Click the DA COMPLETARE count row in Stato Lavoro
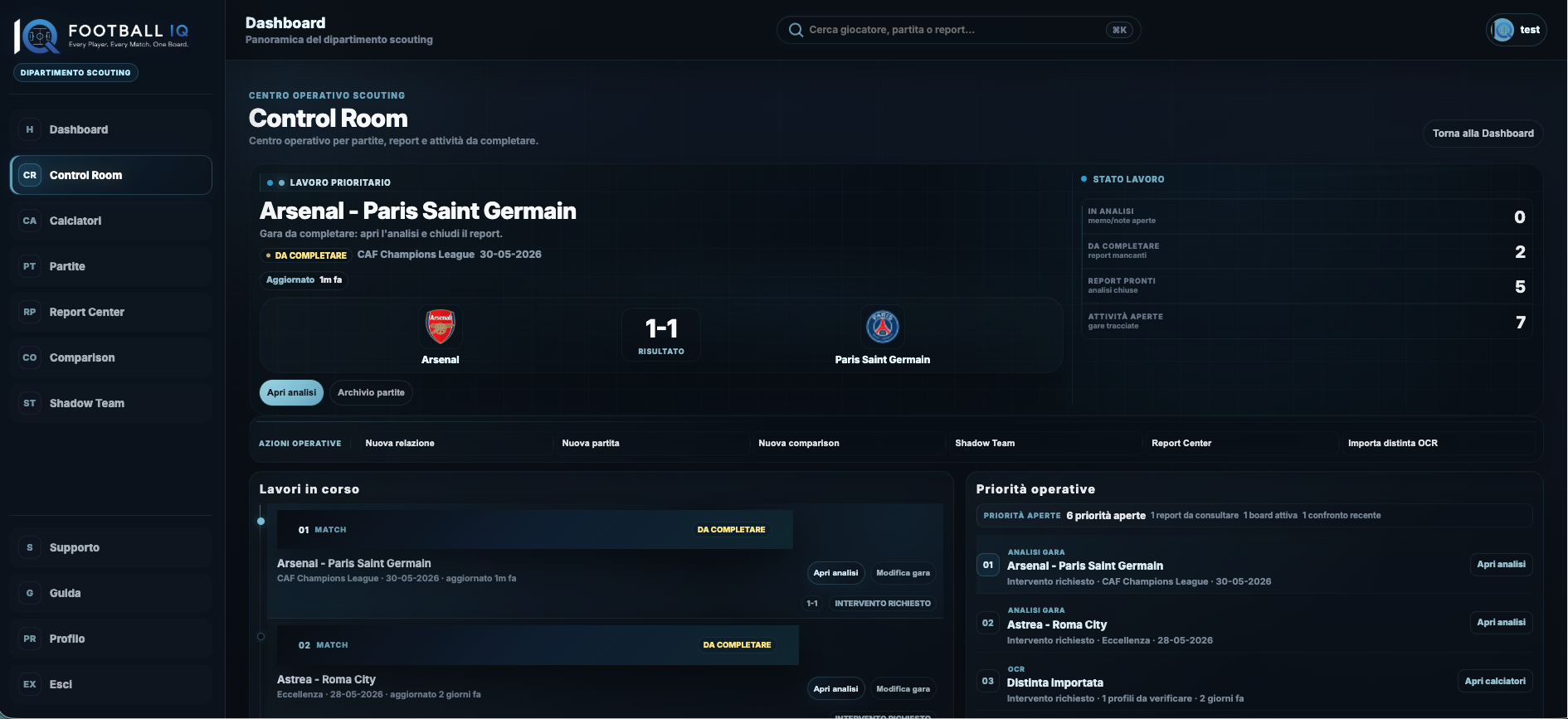The image size is (1568, 719). coord(1306,251)
